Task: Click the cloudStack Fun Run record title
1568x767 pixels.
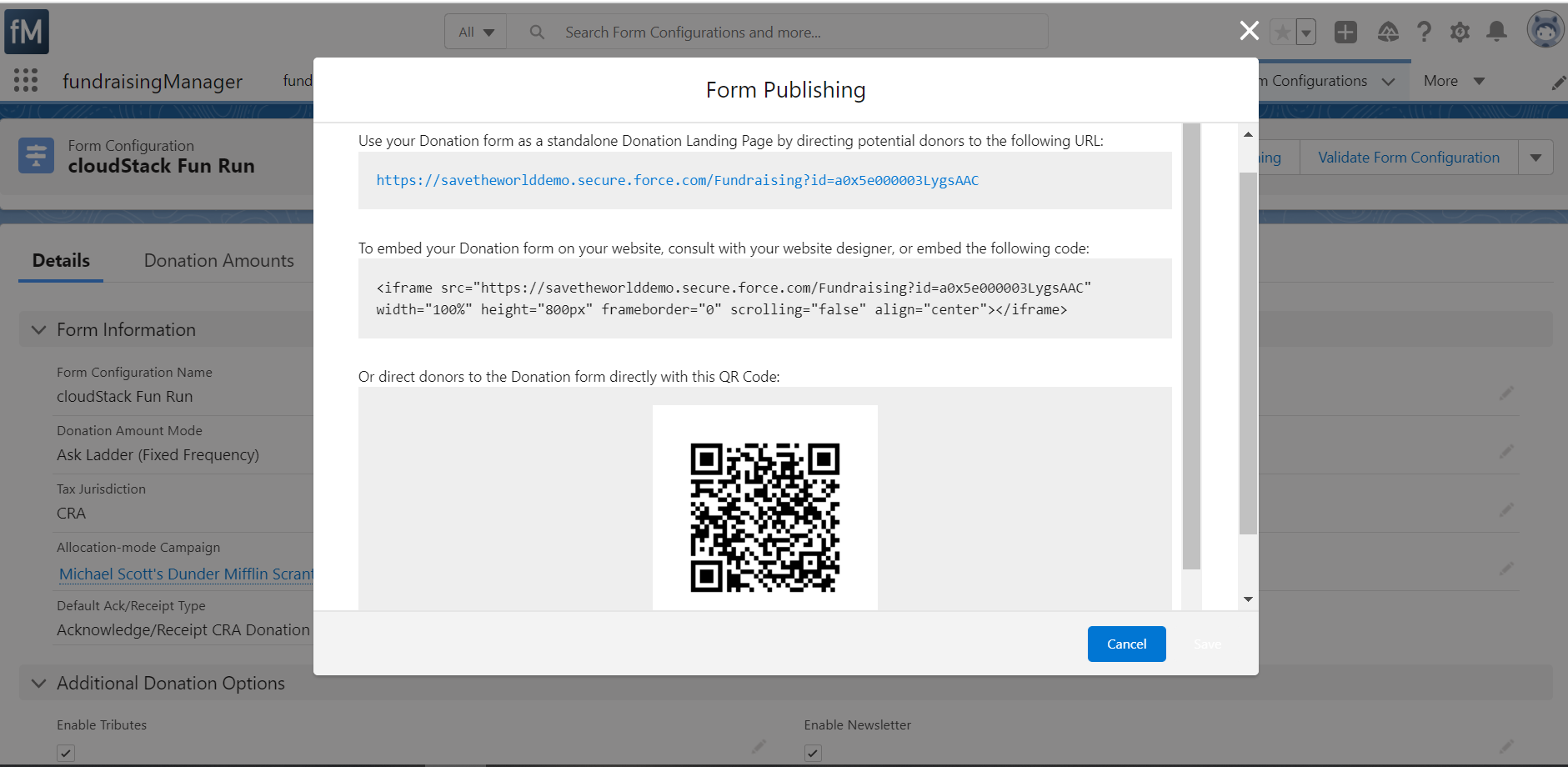Action: (x=161, y=166)
